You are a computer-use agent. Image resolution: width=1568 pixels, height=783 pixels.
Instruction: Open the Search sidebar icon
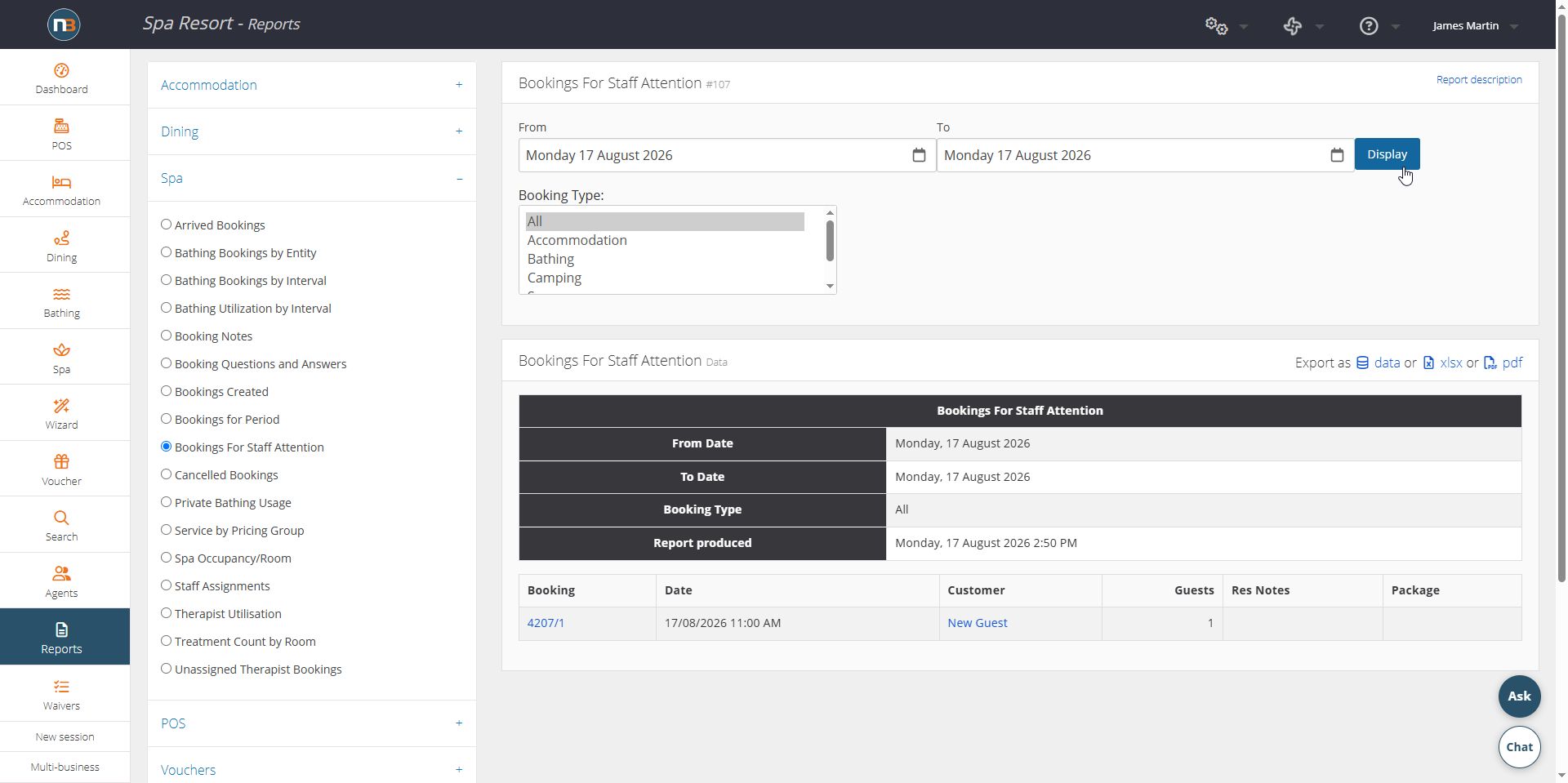pyautogui.click(x=61, y=518)
